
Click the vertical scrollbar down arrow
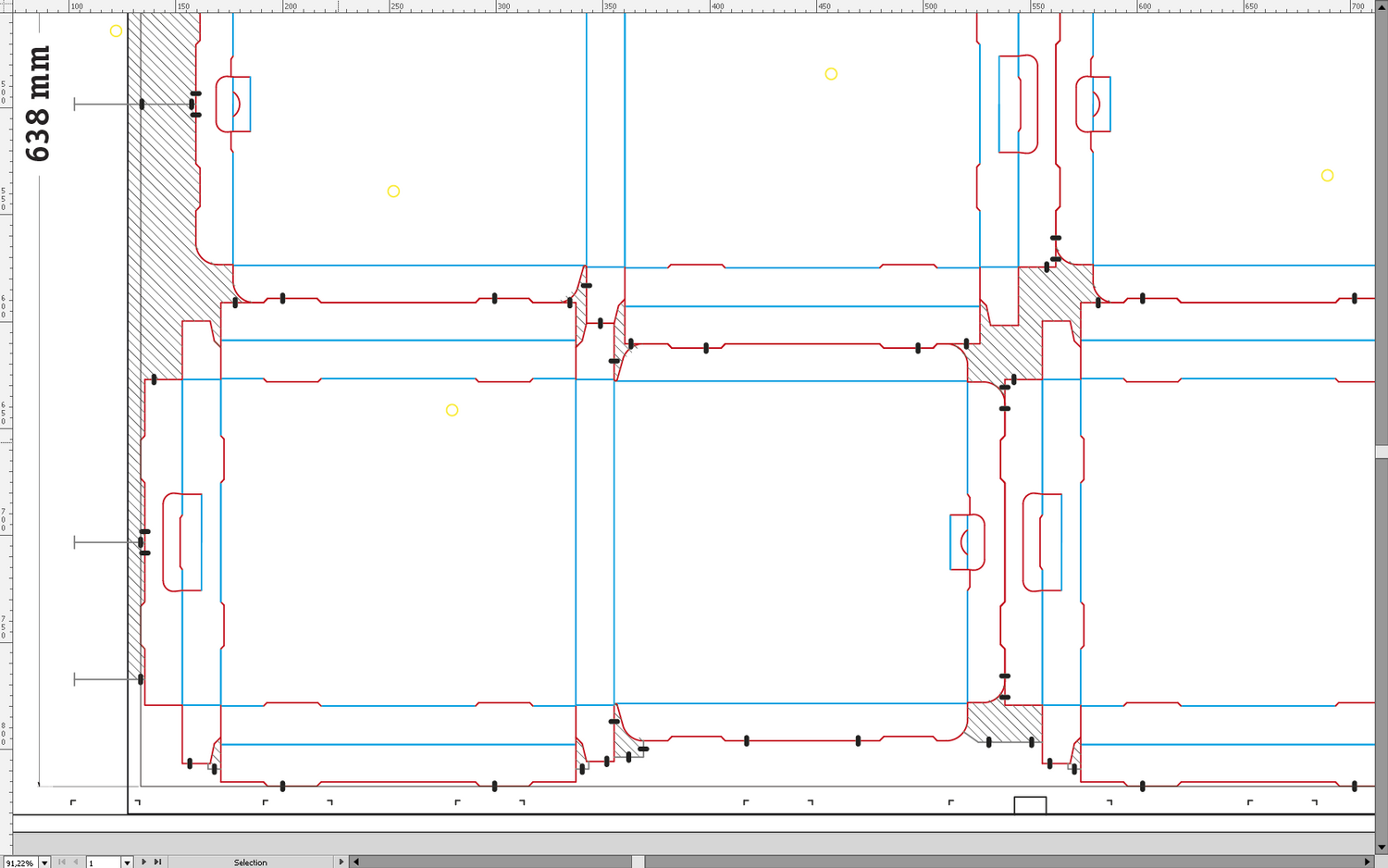click(x=1382, y=847)
